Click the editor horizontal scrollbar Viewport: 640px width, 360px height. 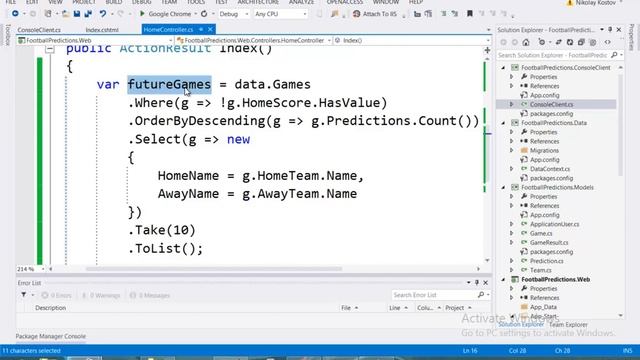click(x=214, y=269)
